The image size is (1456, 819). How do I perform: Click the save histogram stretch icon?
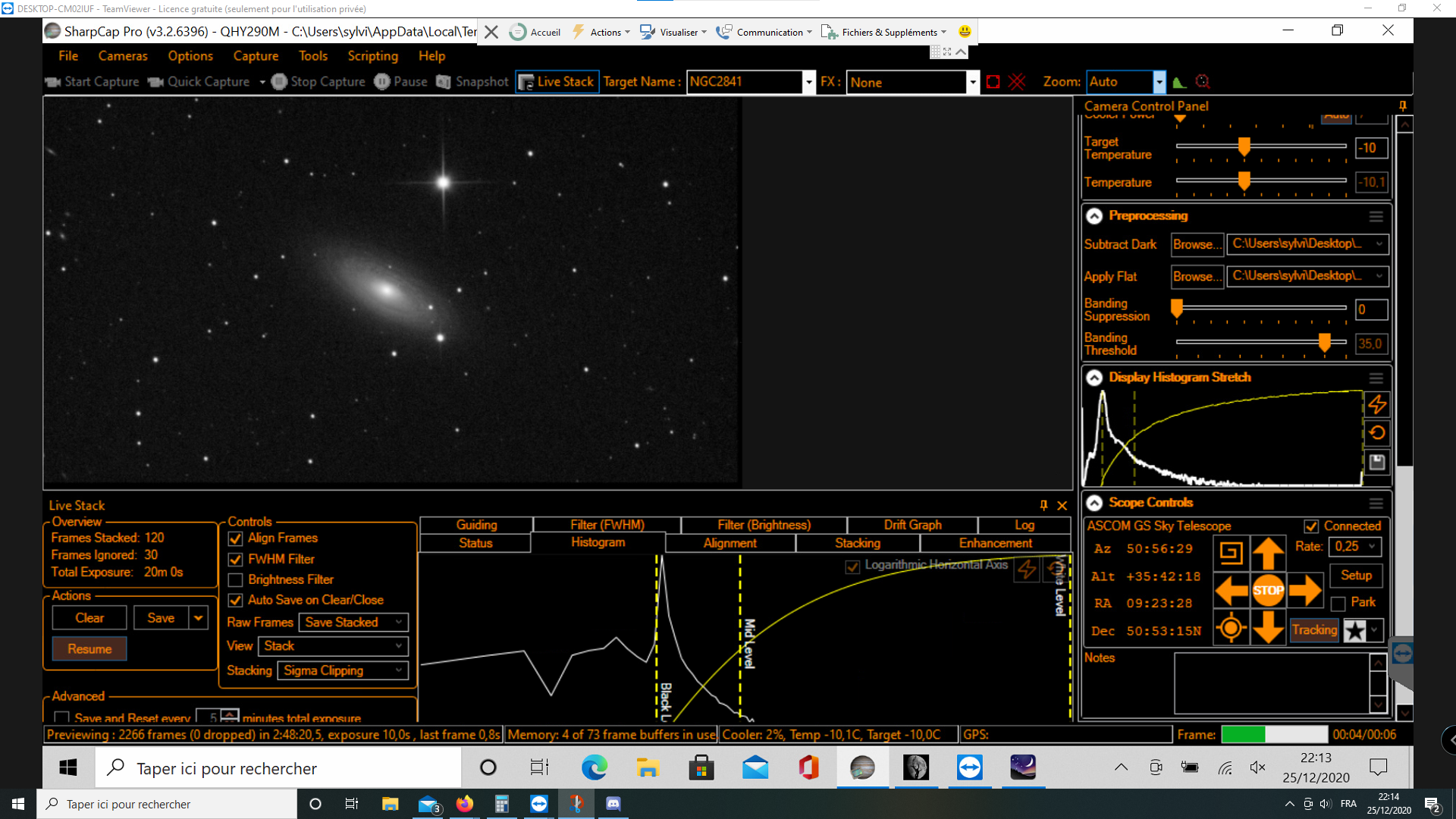(1377, 462)
